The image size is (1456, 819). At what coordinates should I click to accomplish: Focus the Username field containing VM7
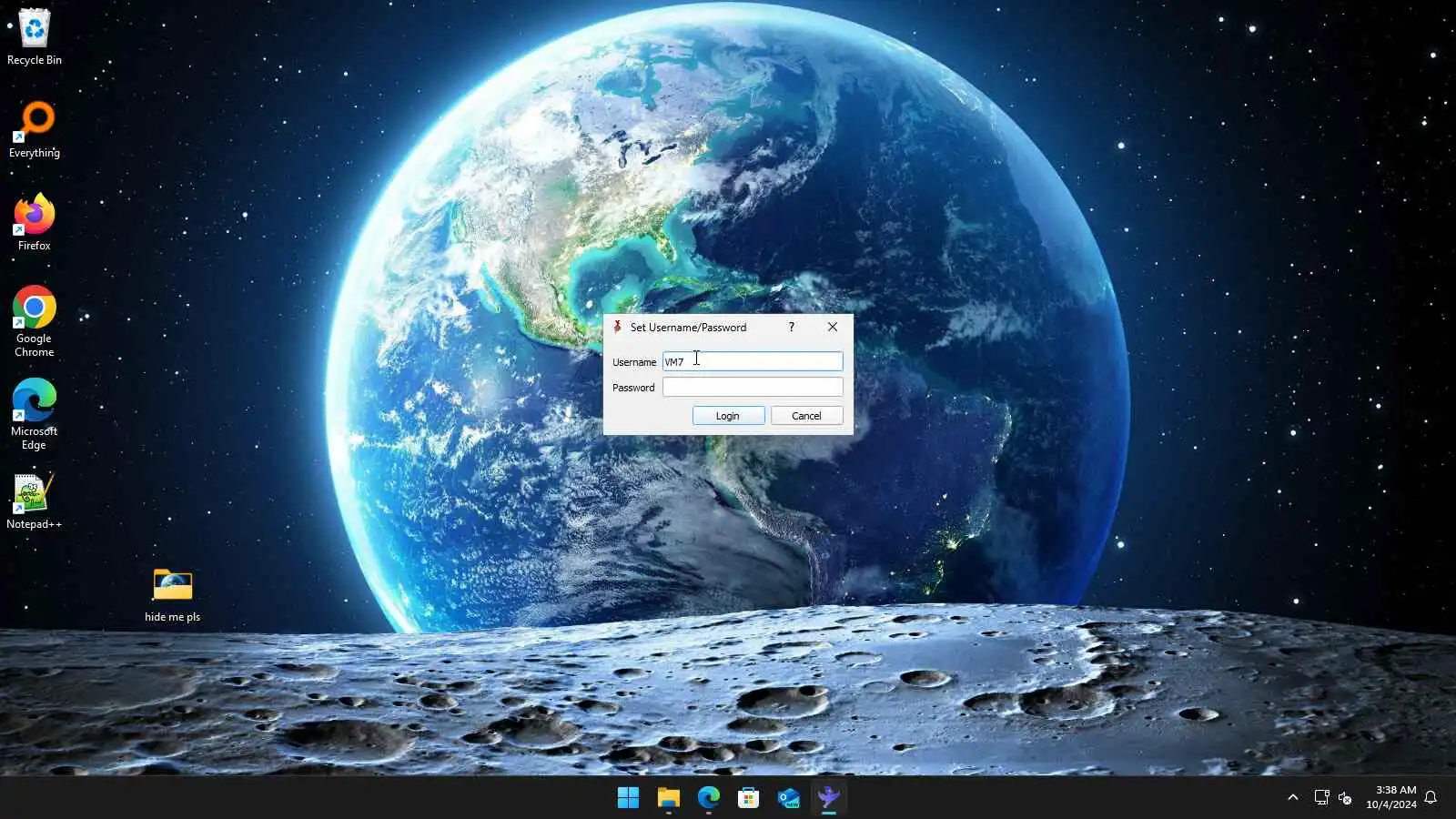753,361
